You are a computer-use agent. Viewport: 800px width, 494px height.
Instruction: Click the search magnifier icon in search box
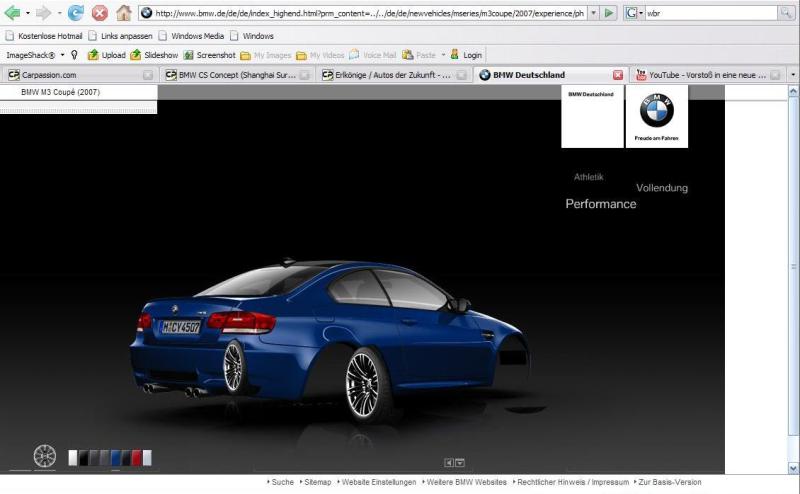click(787, 13)
